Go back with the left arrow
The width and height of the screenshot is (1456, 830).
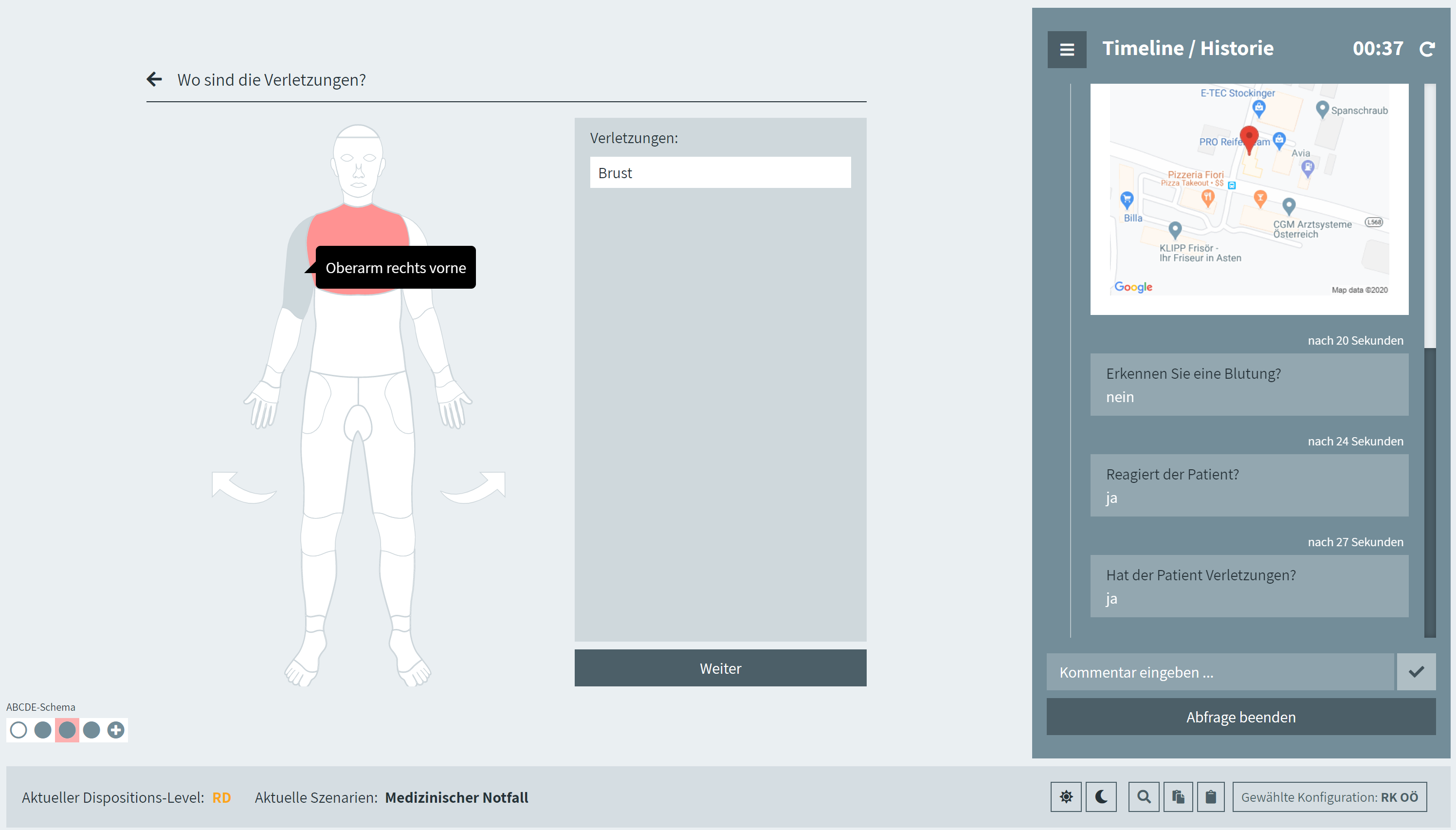point(154,79)
